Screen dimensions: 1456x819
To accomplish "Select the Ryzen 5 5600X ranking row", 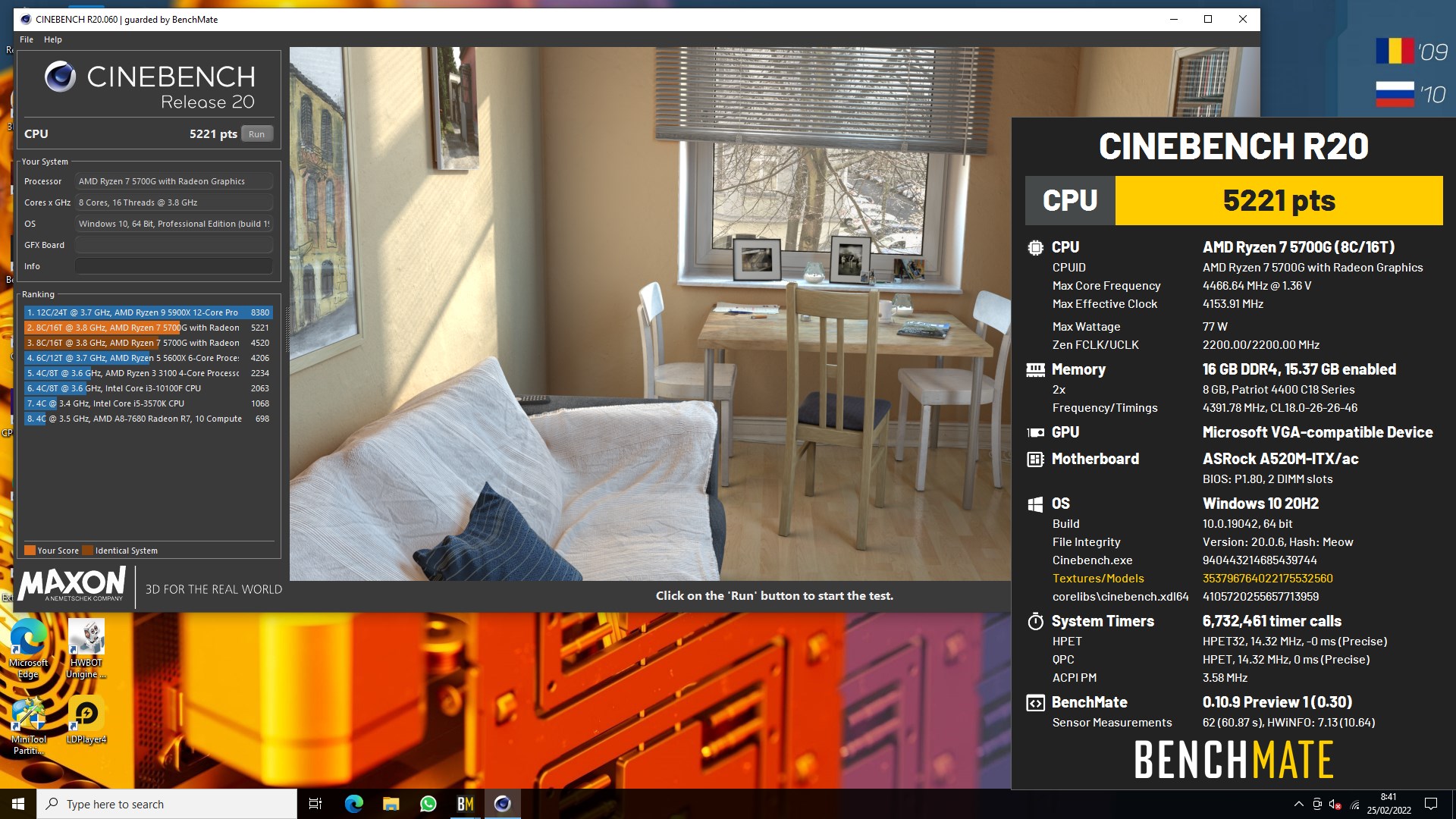I will point(148,358).
